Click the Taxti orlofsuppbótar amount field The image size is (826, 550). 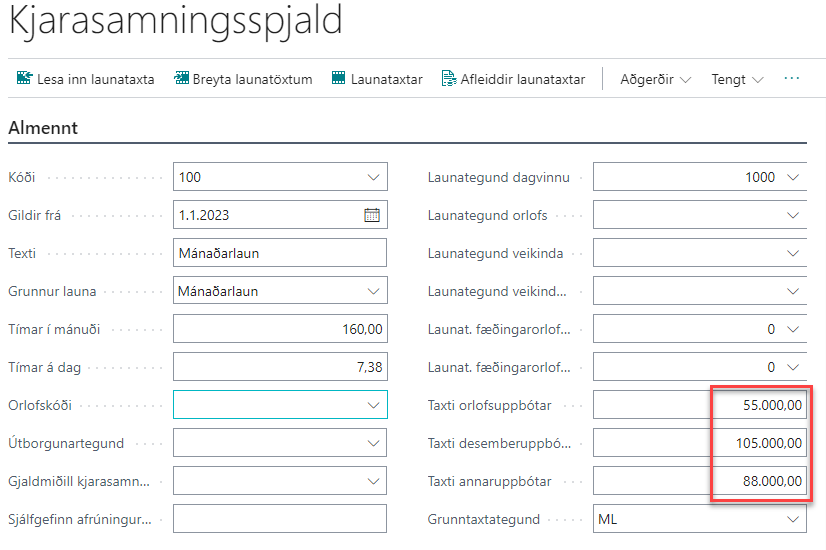699,405
